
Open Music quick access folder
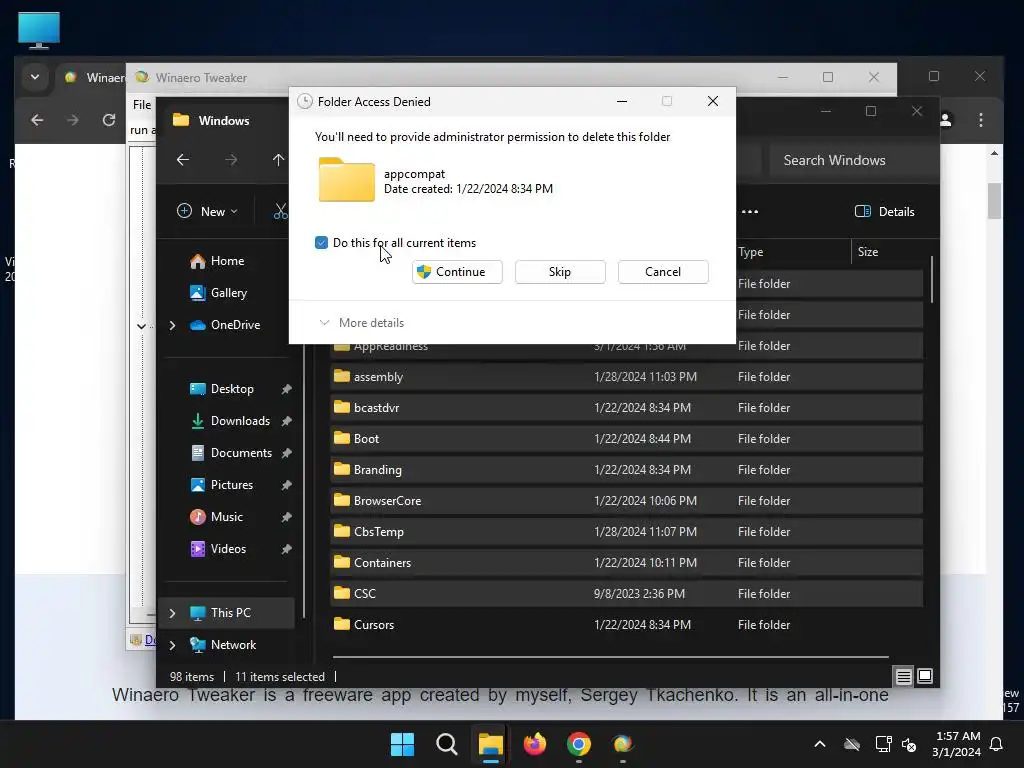[x=226, y=517]
